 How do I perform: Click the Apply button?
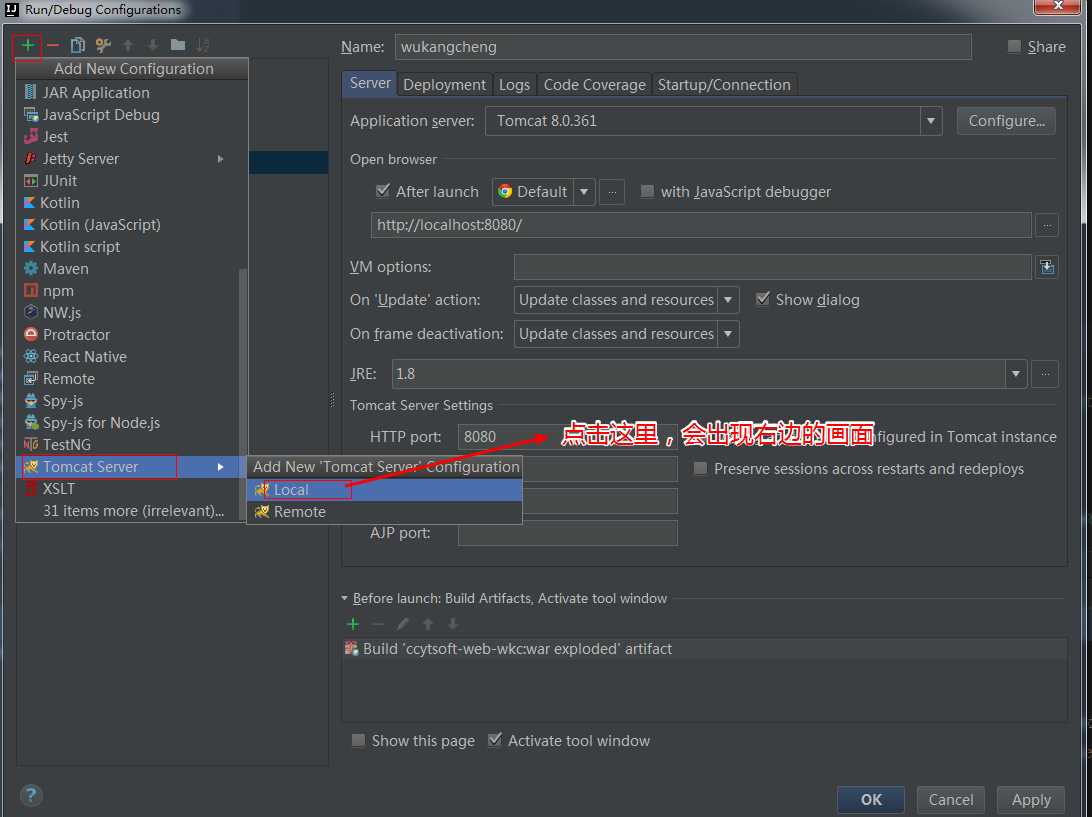coord(1031,800)
